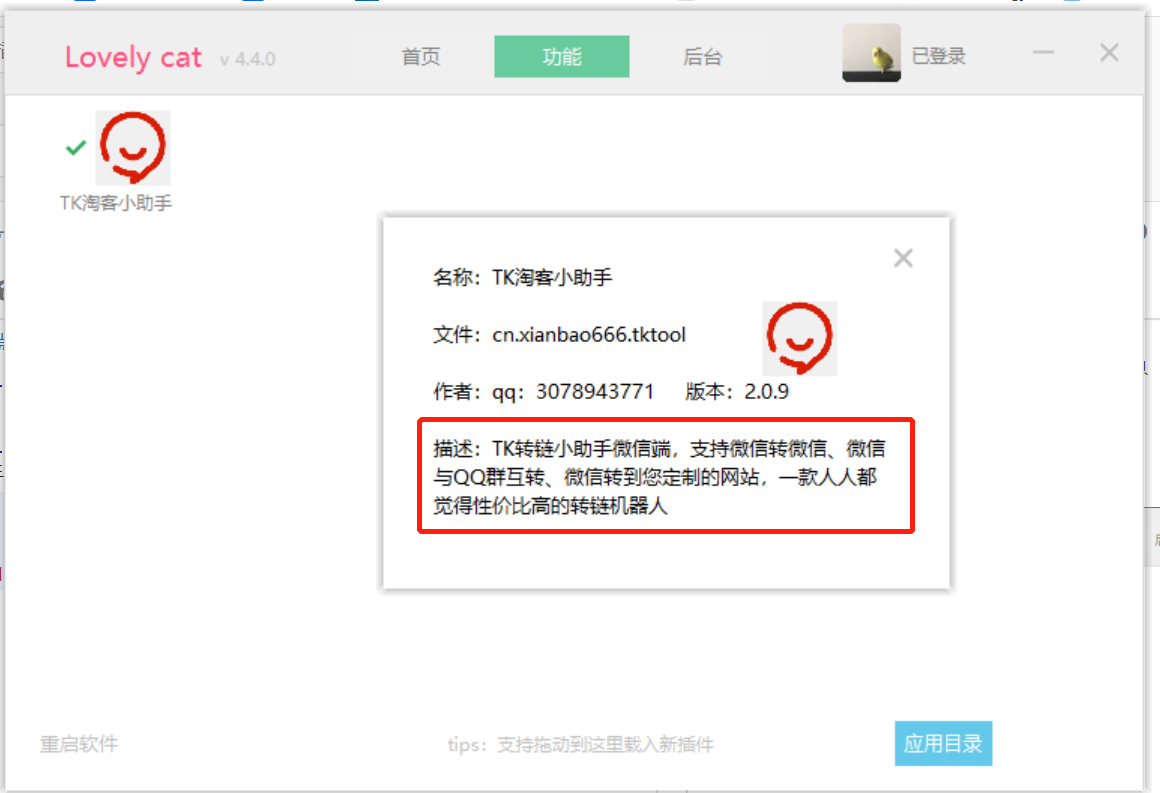Click the 版本: 2.0.9 text
Screen dimensions: 1160x793
pyautogui.click(x=737, y=391)
